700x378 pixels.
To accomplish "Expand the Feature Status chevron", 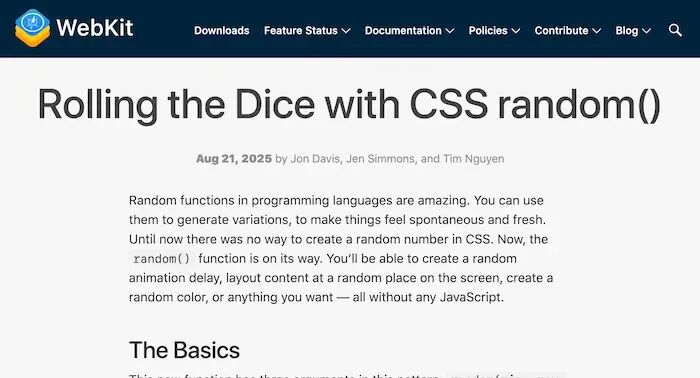I will pyautogui.click(x=346, y=31).
